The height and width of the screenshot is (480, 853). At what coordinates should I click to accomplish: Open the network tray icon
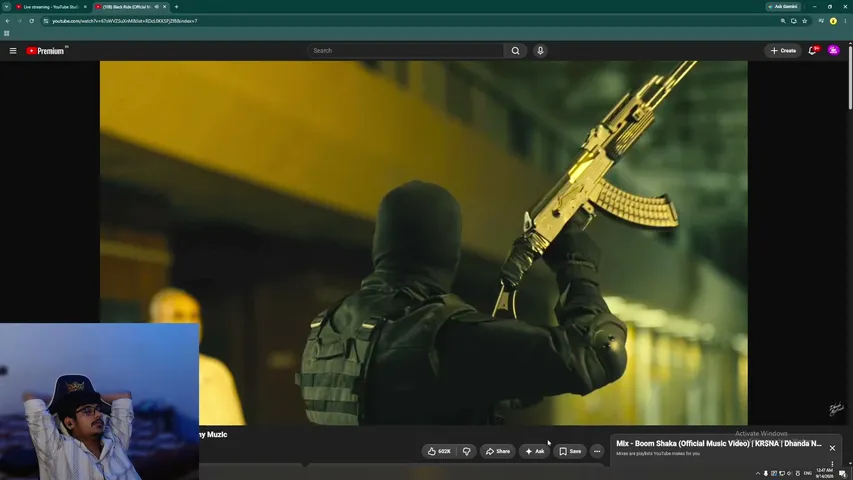[782, 473]
